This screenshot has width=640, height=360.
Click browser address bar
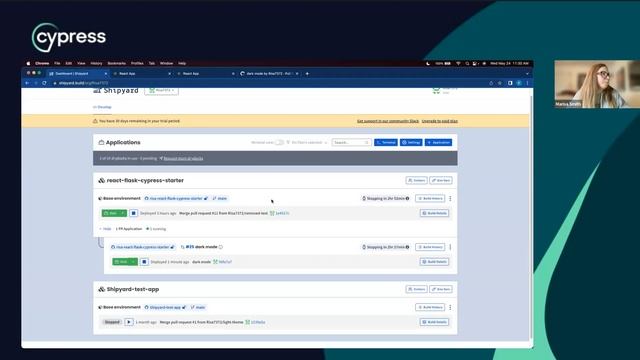(x=269, y=83)
